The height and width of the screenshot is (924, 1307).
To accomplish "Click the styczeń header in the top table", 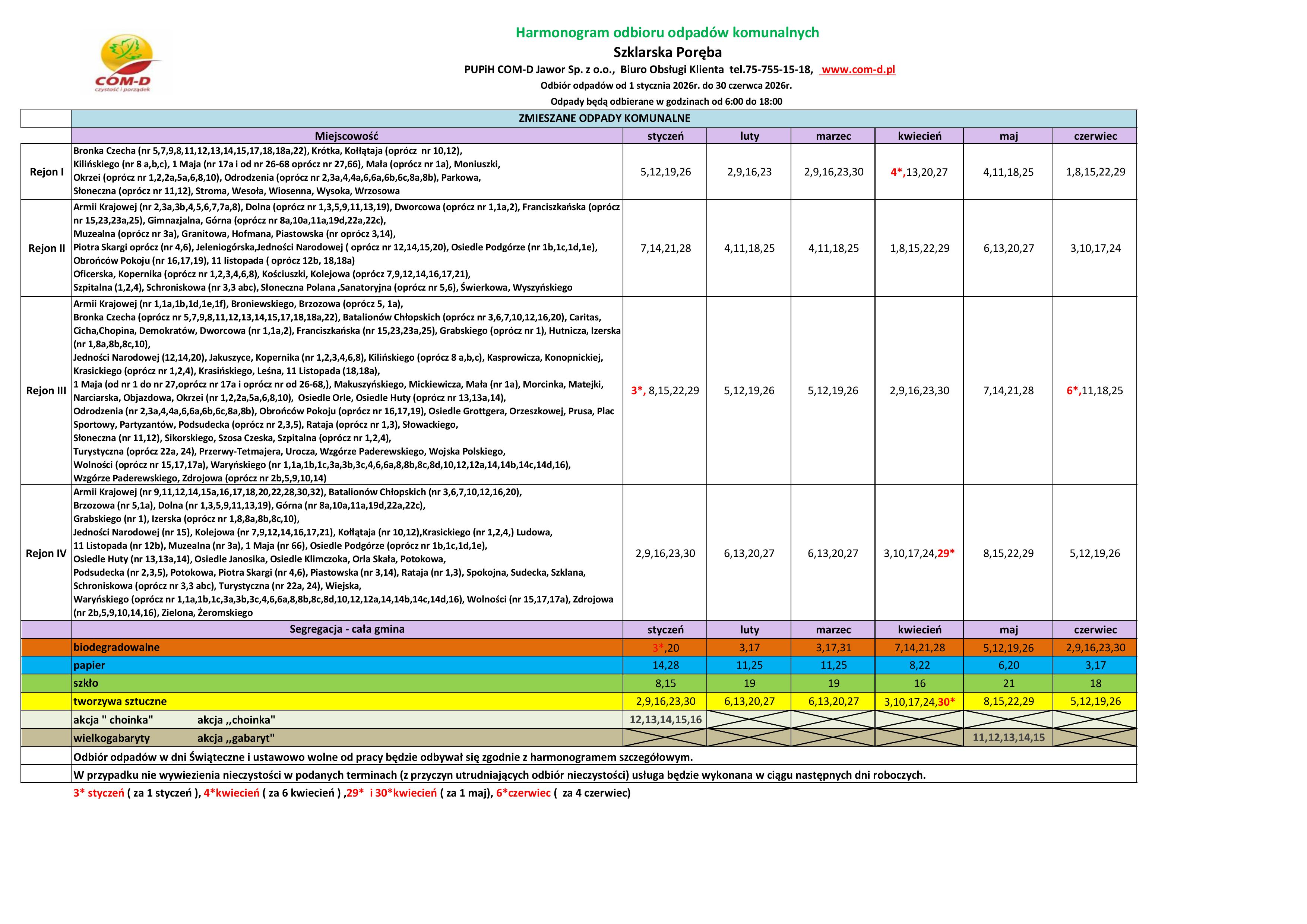I will click(665, 136).
